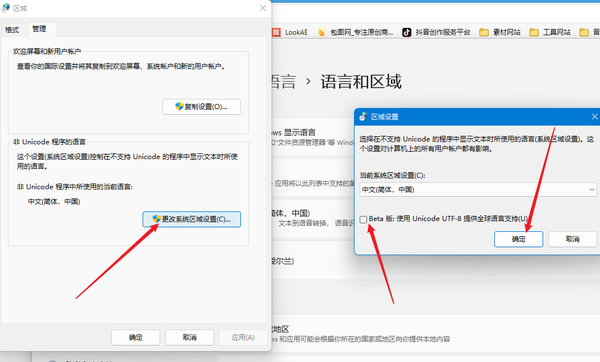Screen dimensions: 600x362
Task: Click 中文(简体, 中国) current language text in 区域 dialog
Action: click(x=54, y=202)
